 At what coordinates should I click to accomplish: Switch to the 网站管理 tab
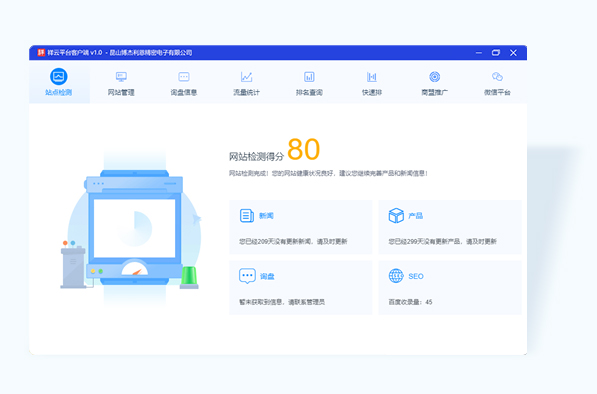(x=121, y=84)
